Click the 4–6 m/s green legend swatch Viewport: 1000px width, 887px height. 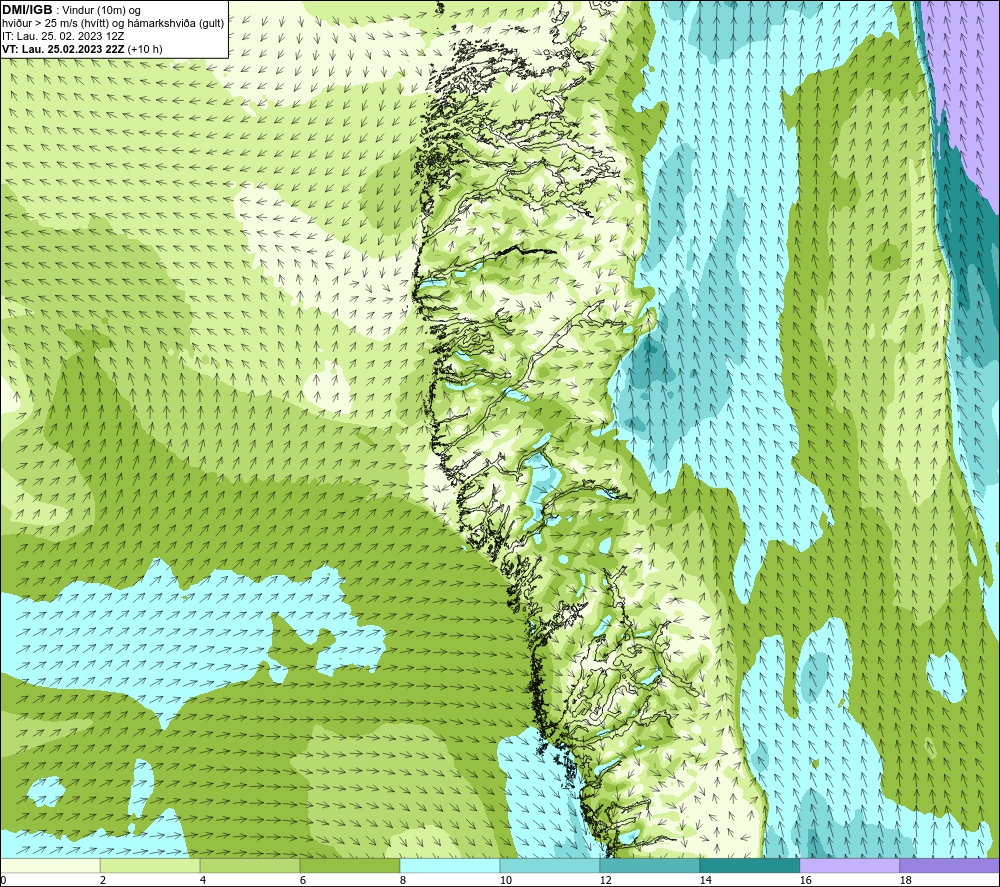click(x=250, y=865)
